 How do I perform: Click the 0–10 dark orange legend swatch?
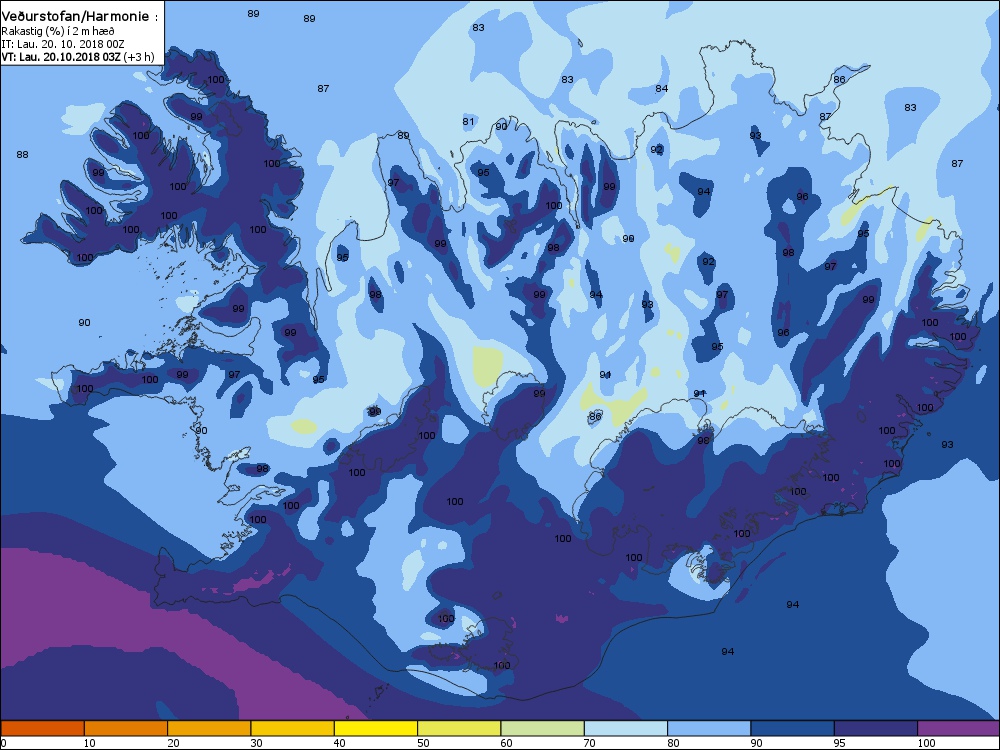click(42, 728)
